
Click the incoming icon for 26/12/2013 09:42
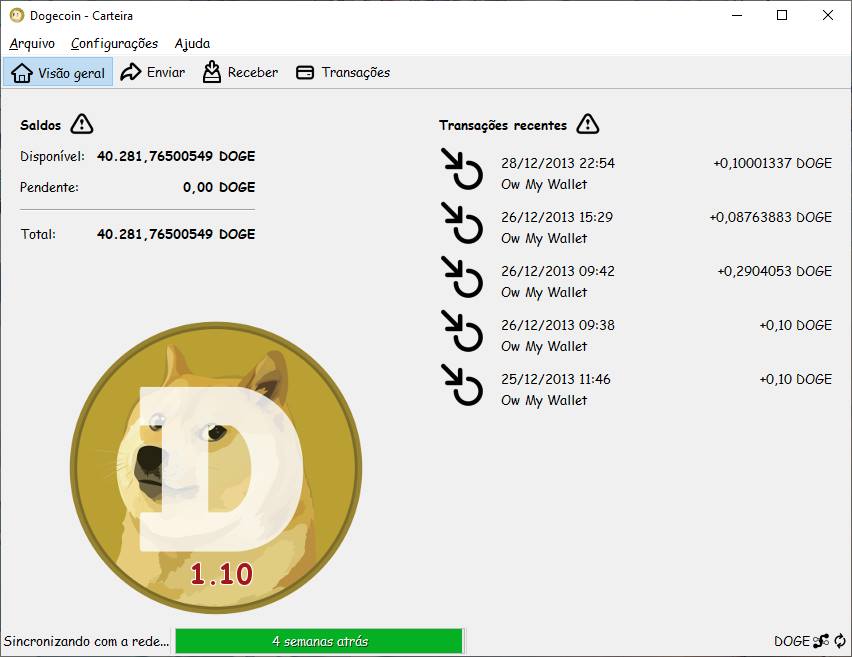pos(462,277)
